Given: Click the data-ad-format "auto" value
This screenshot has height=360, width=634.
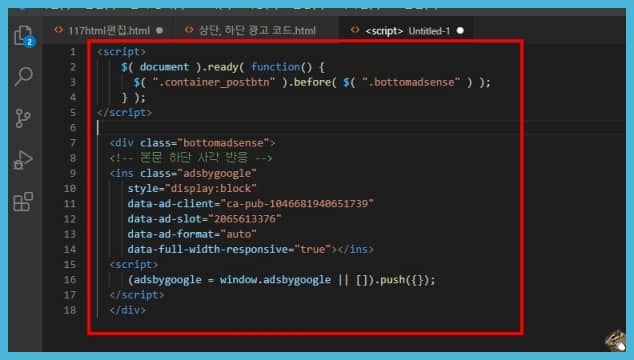Looking at the screenshot, I should 239,234.
